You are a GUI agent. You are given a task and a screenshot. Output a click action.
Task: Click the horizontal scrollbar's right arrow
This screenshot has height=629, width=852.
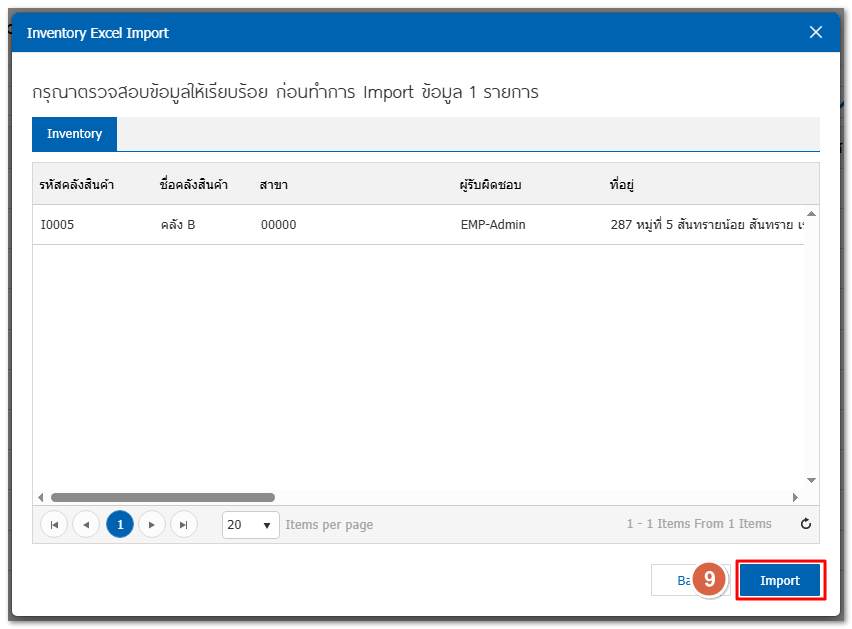click(x=795, y=497)
